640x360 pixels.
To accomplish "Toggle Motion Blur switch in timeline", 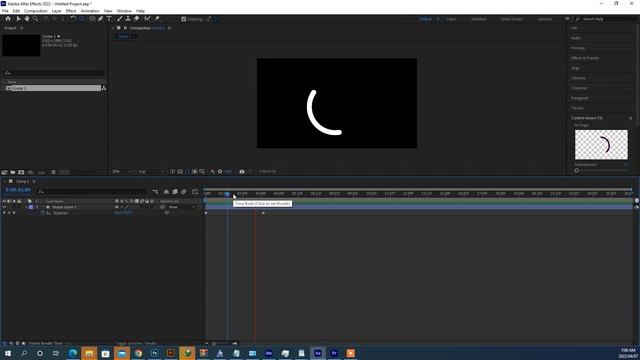I will pyautogui.click(x=184, y=191).
